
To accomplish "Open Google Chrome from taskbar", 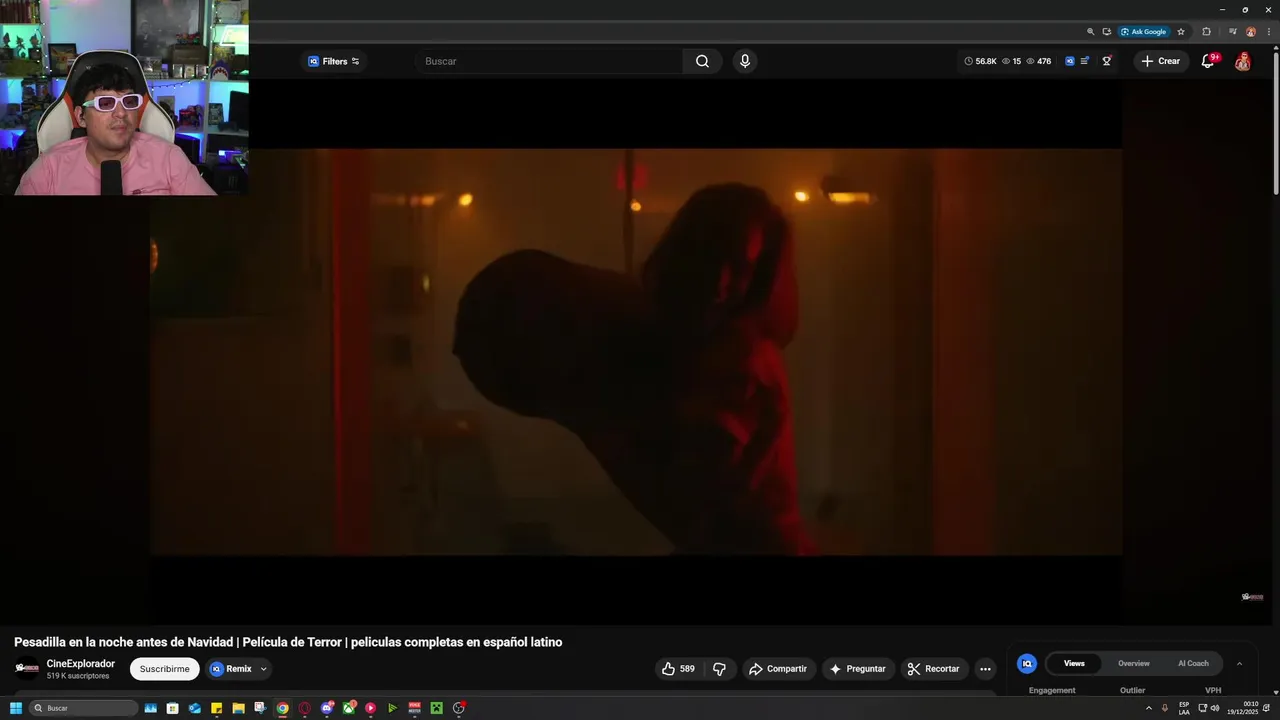I will [283, 708].
